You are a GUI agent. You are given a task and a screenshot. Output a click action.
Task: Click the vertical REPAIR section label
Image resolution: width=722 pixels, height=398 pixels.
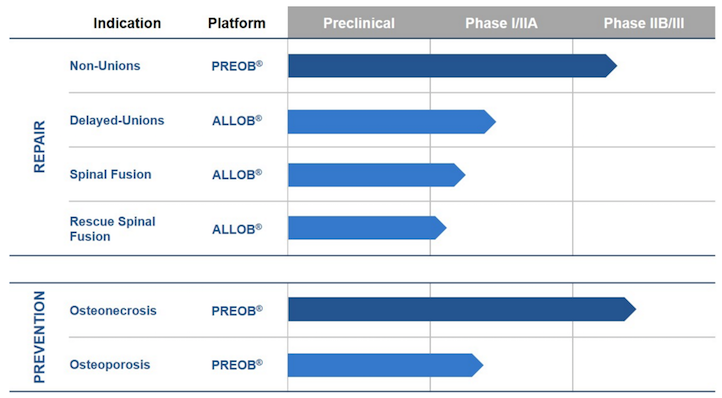[x=40, y=147]
